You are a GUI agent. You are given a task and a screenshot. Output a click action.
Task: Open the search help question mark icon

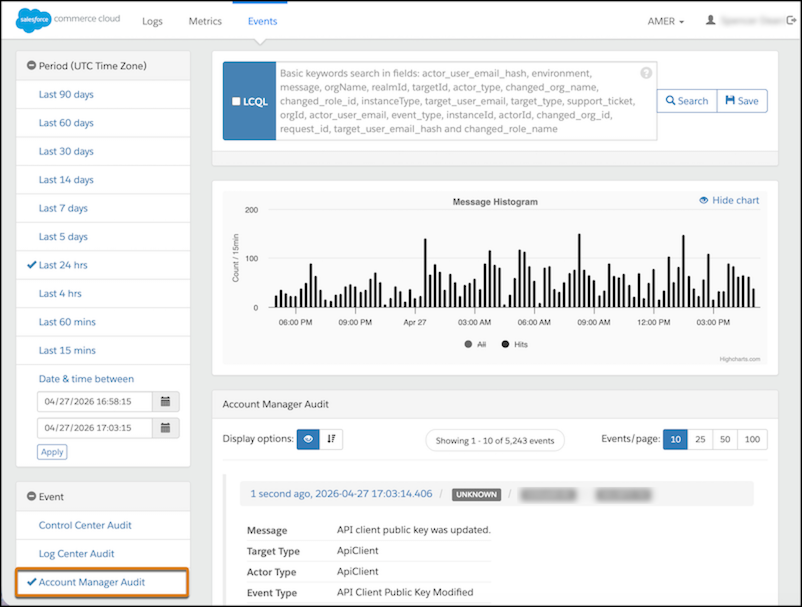646,73
